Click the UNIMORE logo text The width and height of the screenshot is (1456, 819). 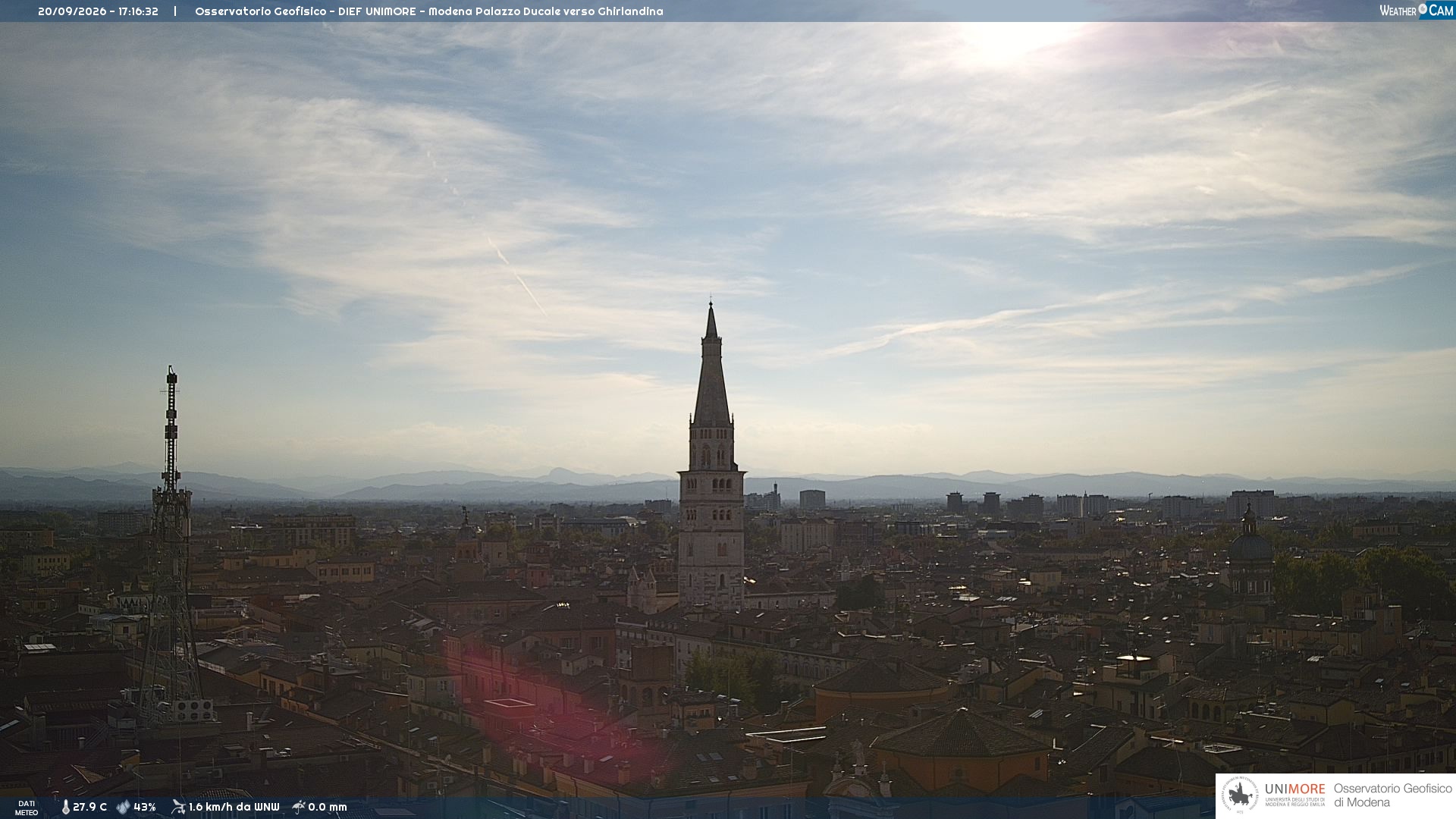point(1295,789)
